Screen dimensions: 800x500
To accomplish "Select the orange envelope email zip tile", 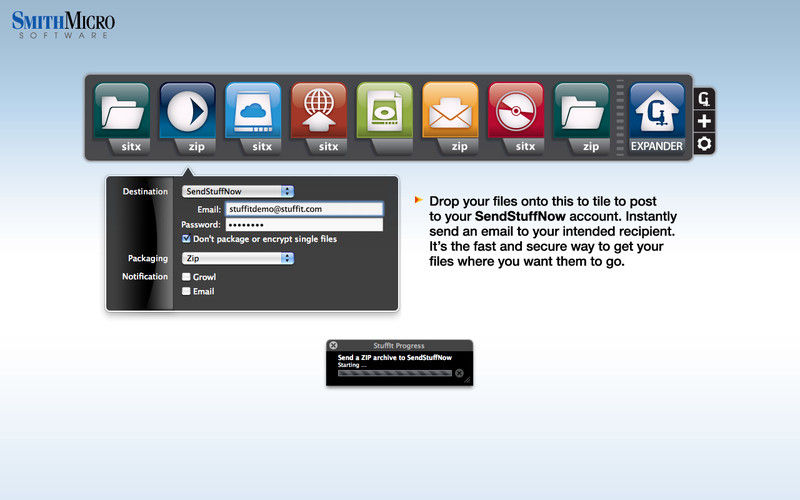I will (x=450, y=118).
